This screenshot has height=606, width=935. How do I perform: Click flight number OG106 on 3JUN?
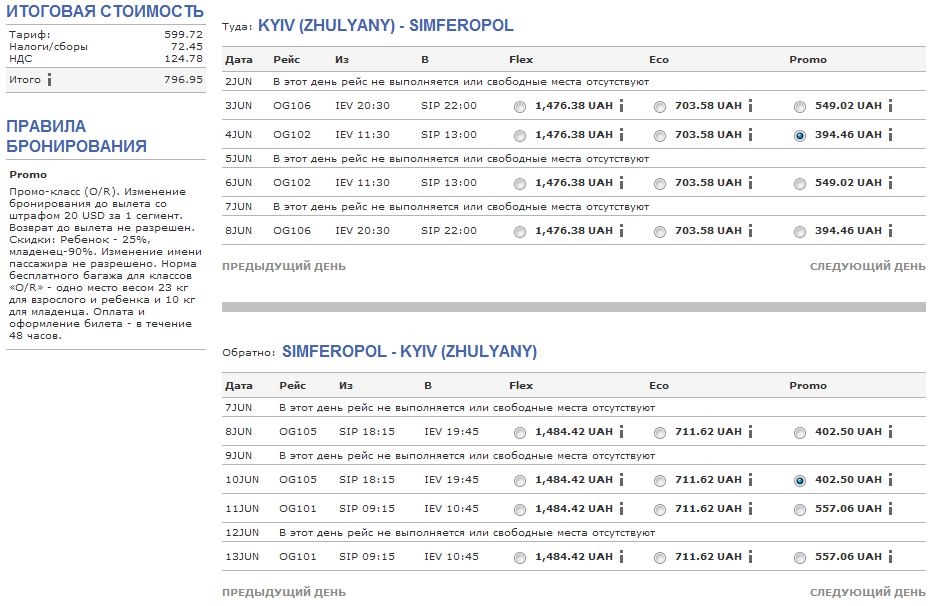292,106
